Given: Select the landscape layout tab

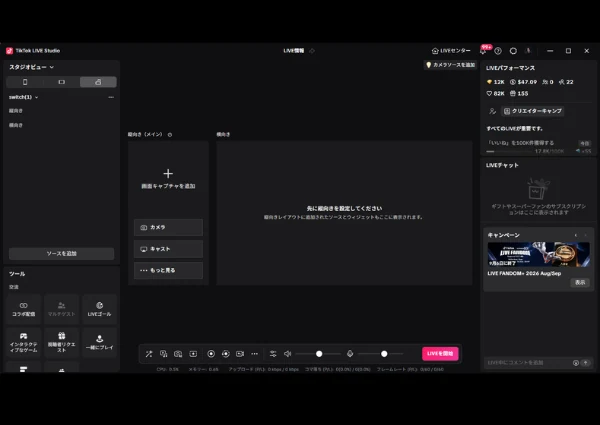Looking at the screenshot, I should click(61, 82).
